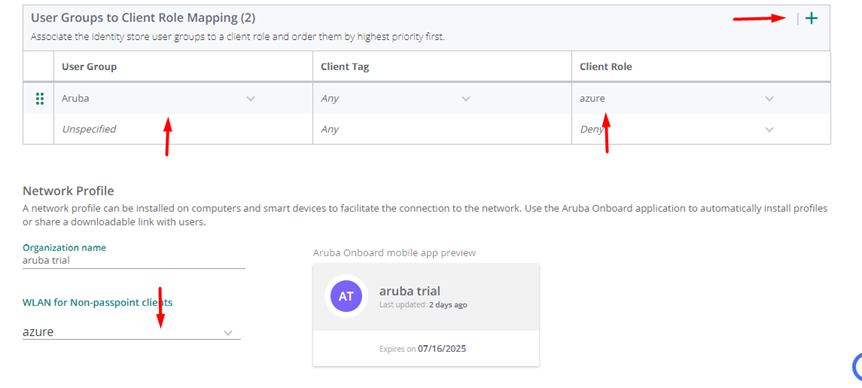Click the Client Role column header

coord(606,66)
